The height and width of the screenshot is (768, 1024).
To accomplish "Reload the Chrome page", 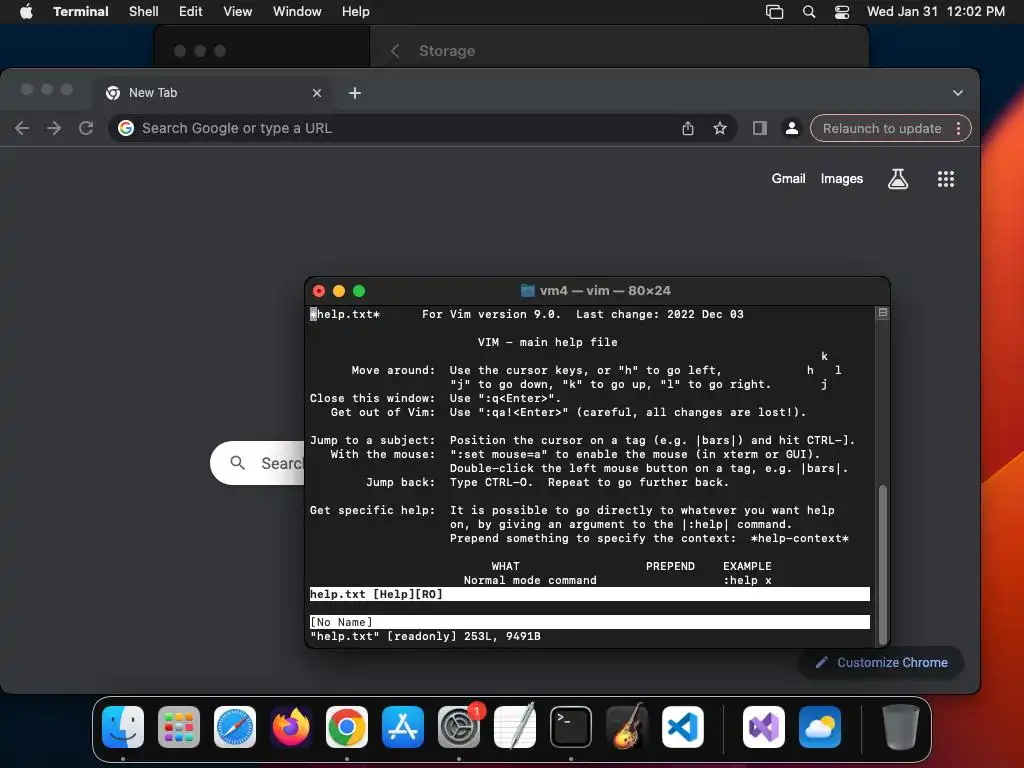I will 86,128.
